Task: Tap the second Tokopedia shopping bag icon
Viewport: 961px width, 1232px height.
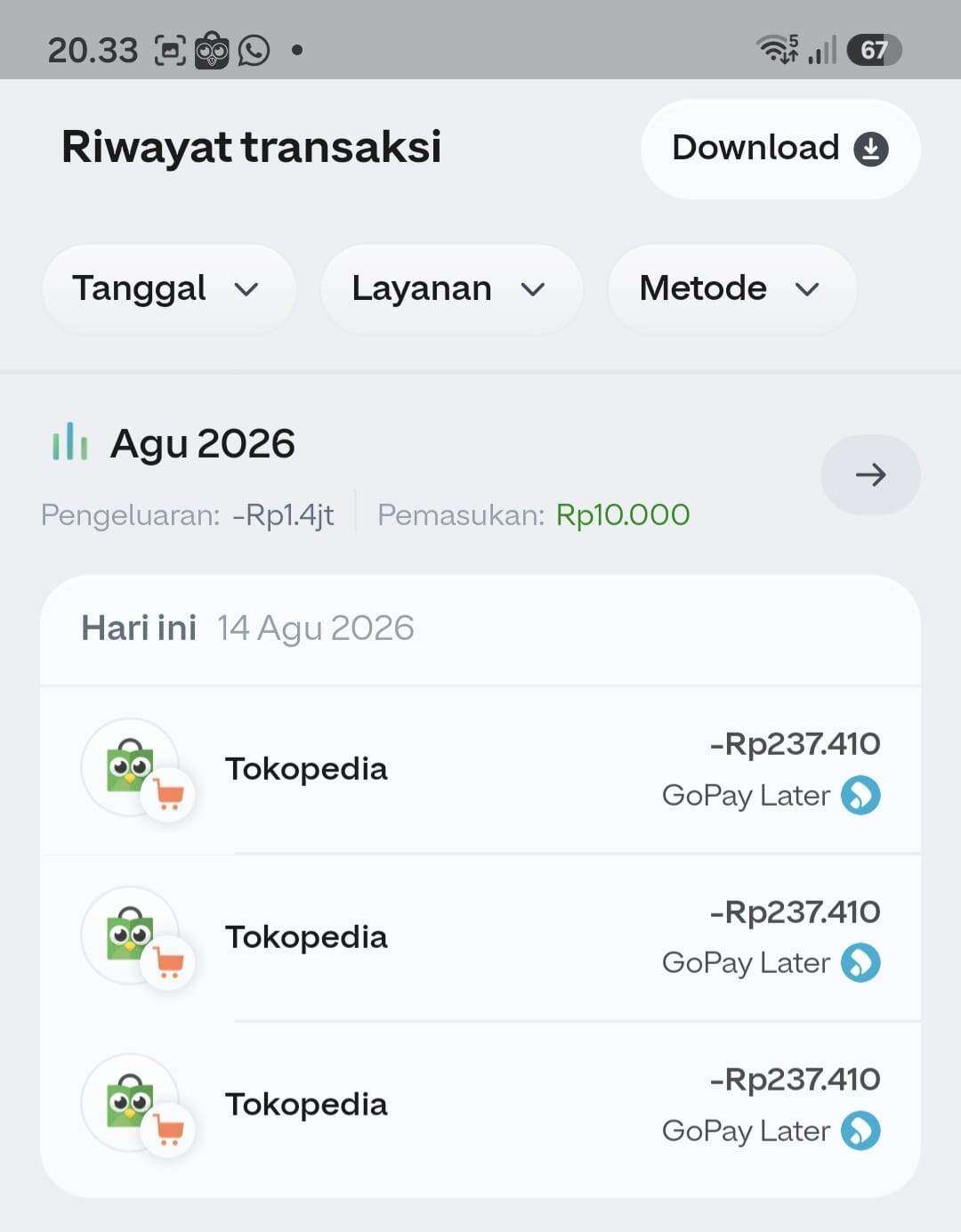Action: [130, 935]
